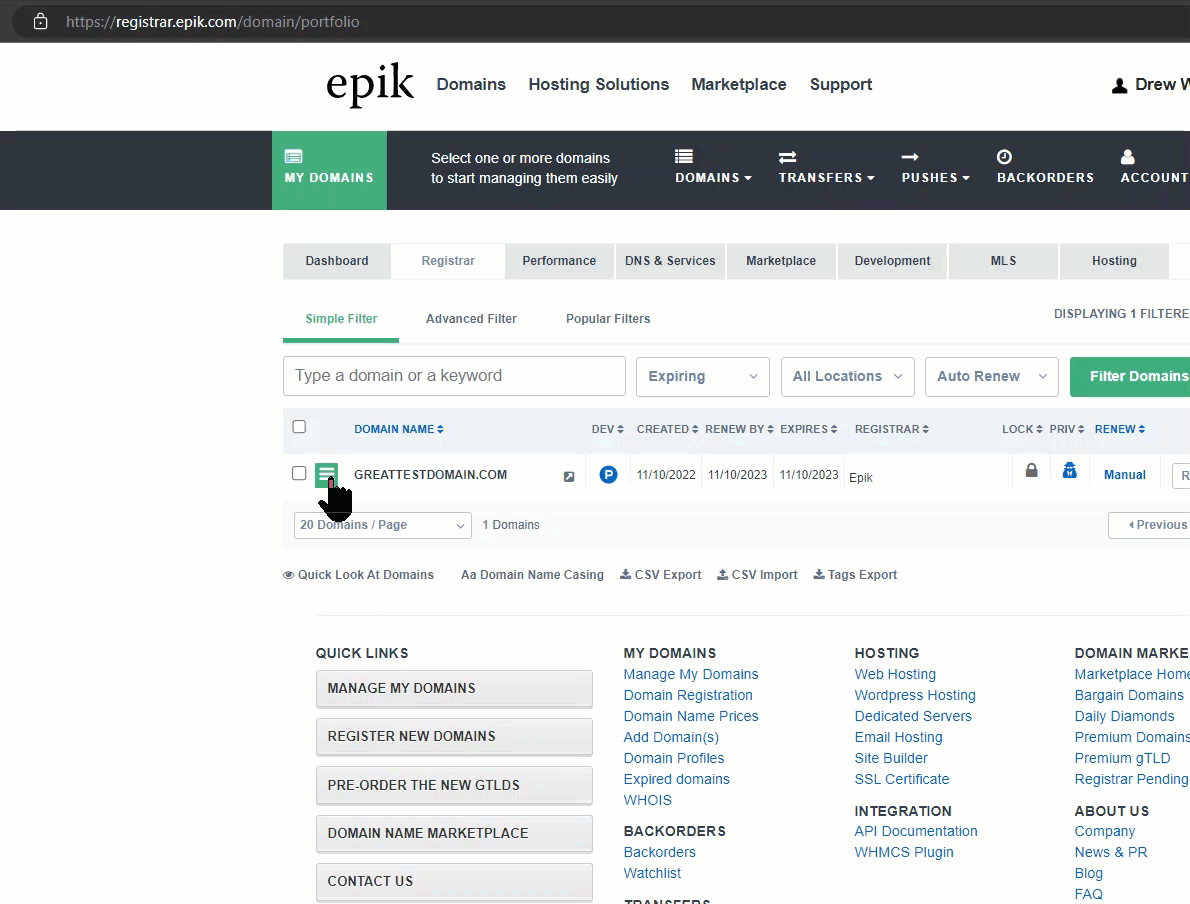The image size is (1190, 904).
Task: Open Marketplace in top header menu
Action: (x=738, y=84)
